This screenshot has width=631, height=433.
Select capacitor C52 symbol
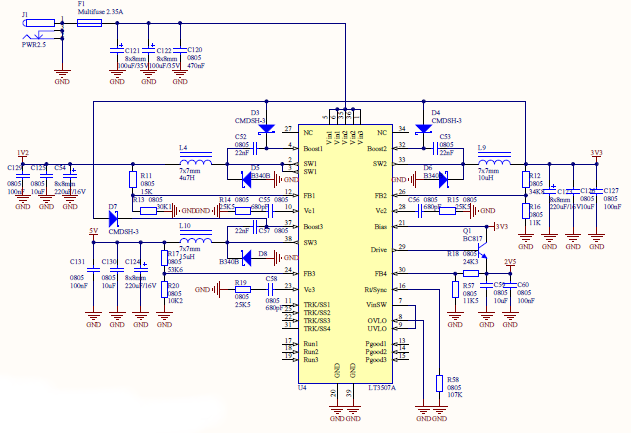tap(254, 148)
